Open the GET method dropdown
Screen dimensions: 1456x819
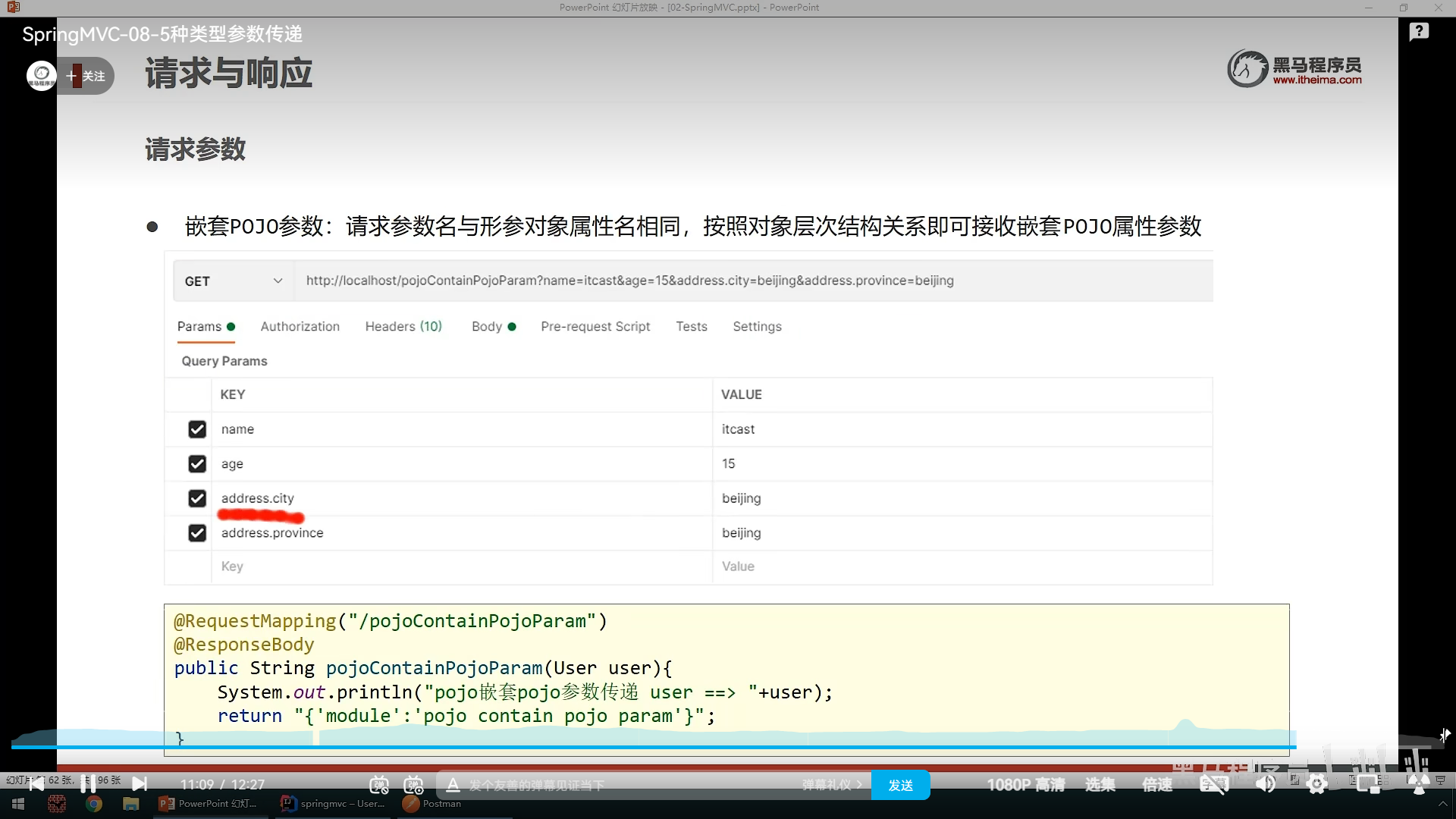click(x=234, y=281)
